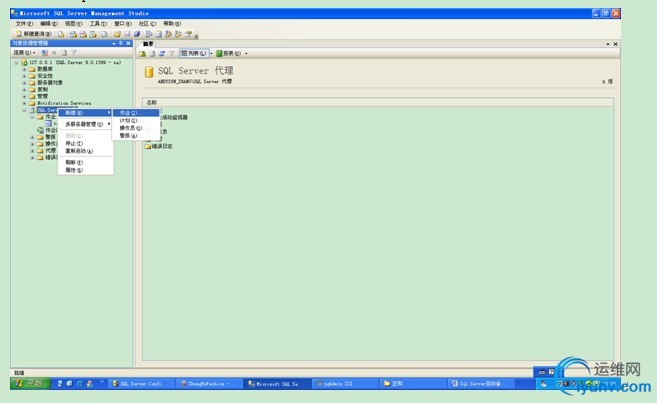Click the Summary toolbar icon in main toolbar

click(x=158, y=34)
